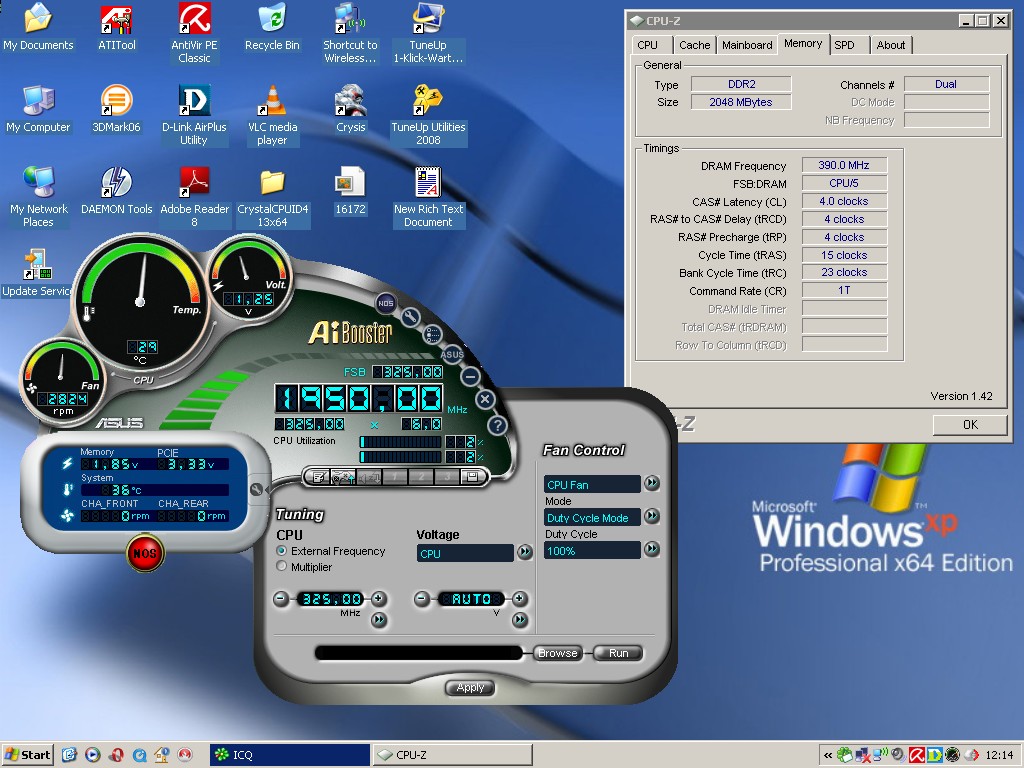This screenshot has width=1024, height=768.
Task: Click the red NOS button below the monitor panel
Action: (144, 553)
